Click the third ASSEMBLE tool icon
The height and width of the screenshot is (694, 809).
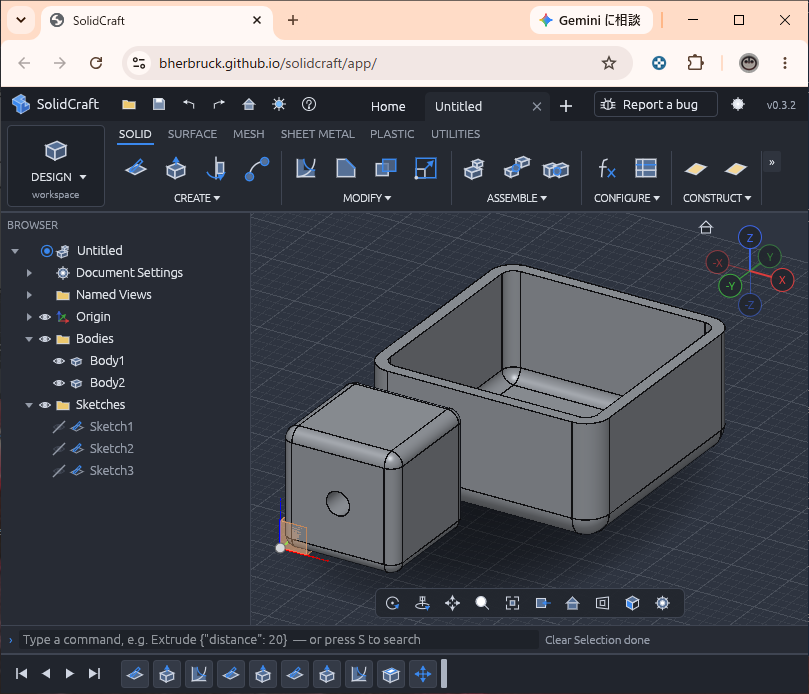(x=556, y=169)
